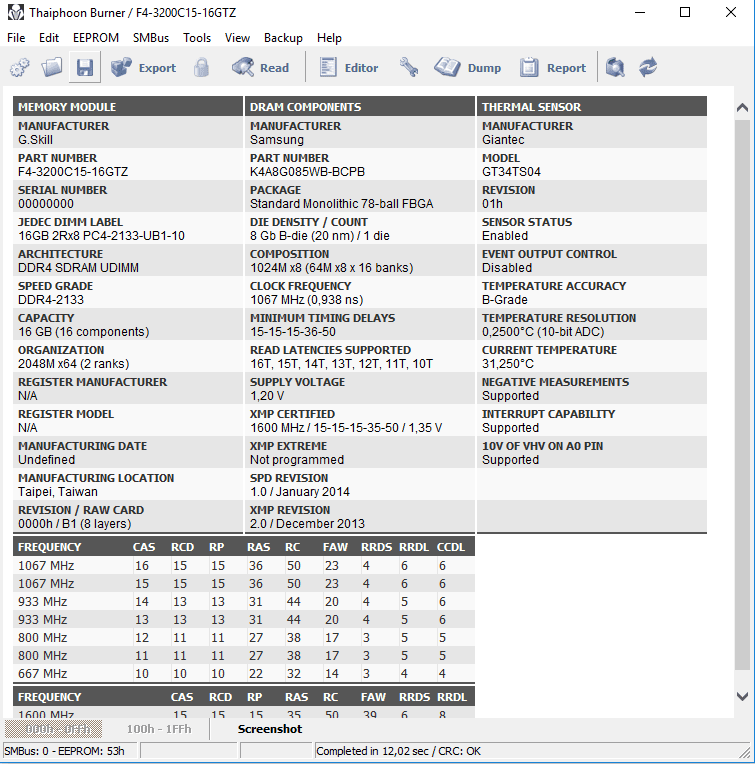
Task: Click XMP revision 2.0 / December 2013
Action: point(307,524)
